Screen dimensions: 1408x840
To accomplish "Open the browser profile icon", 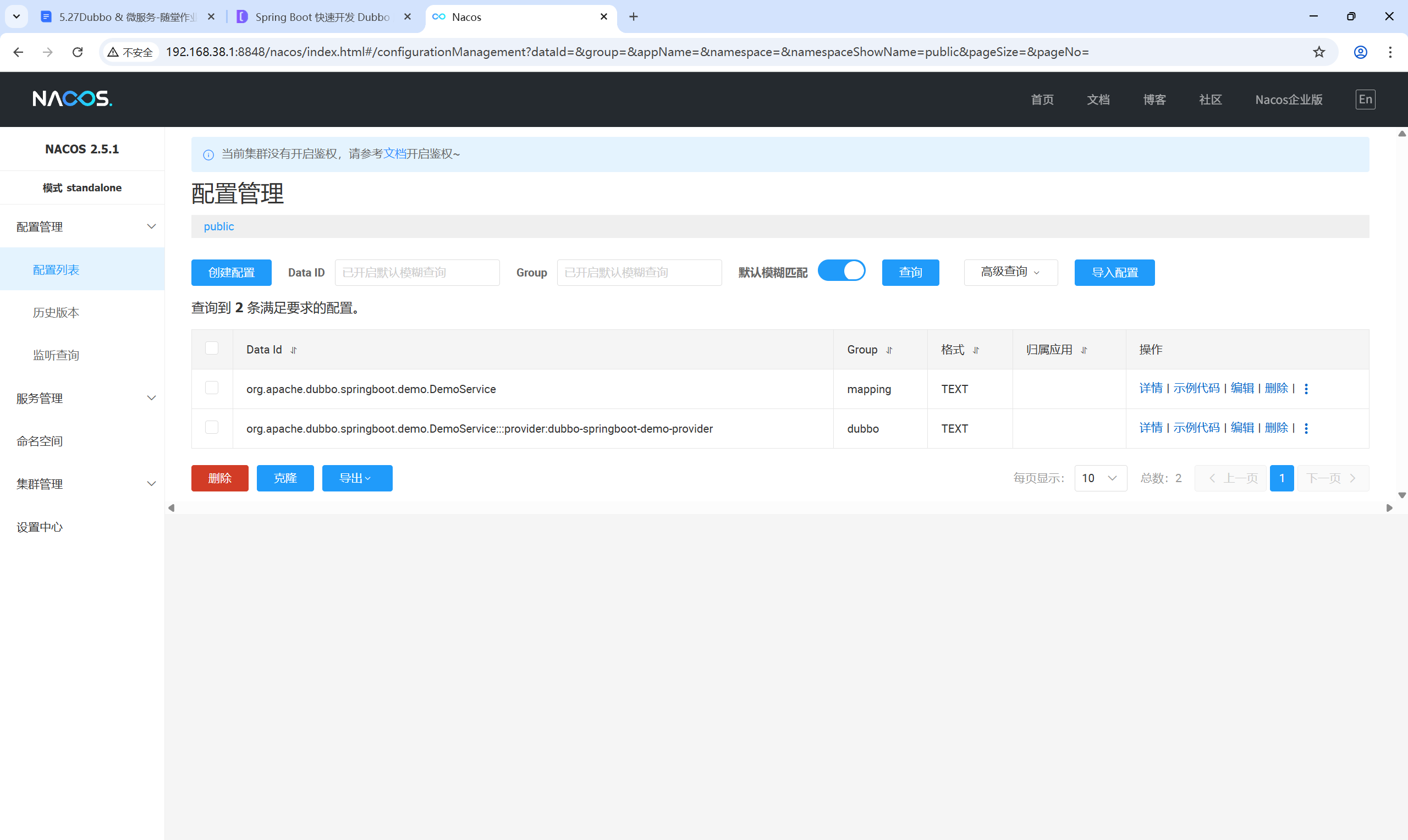I will coord(1361,52).
